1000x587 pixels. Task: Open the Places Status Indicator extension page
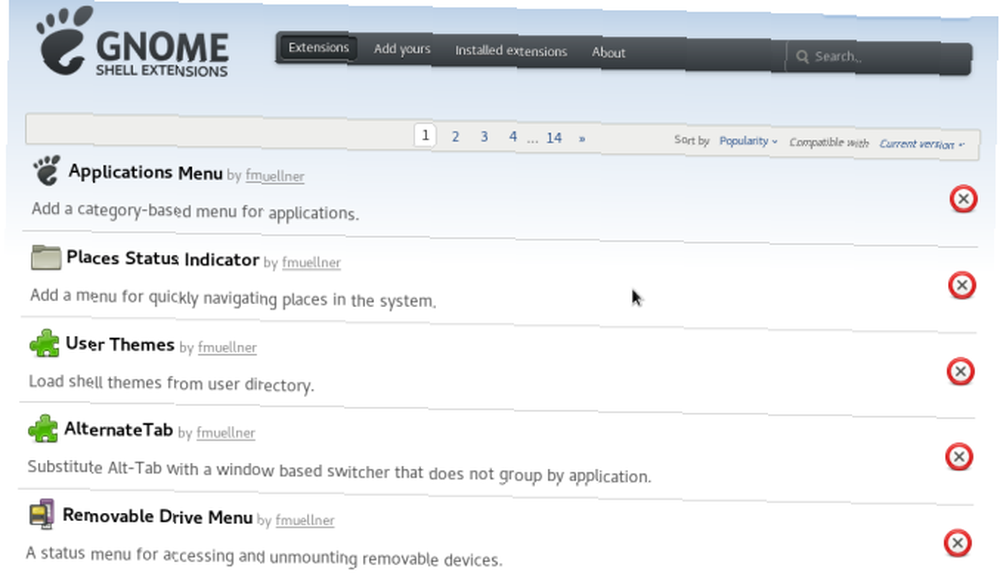tap(163, 258)
